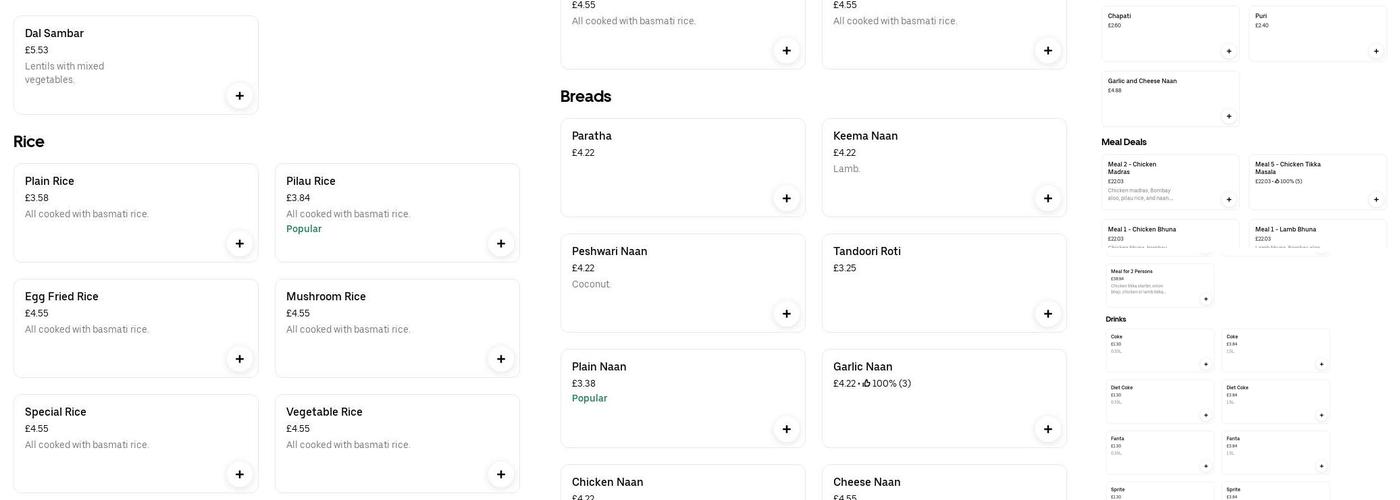This screenshot has width=1400, height=500.
Task: Open the Chicken Naan item card
Action: 682,483
